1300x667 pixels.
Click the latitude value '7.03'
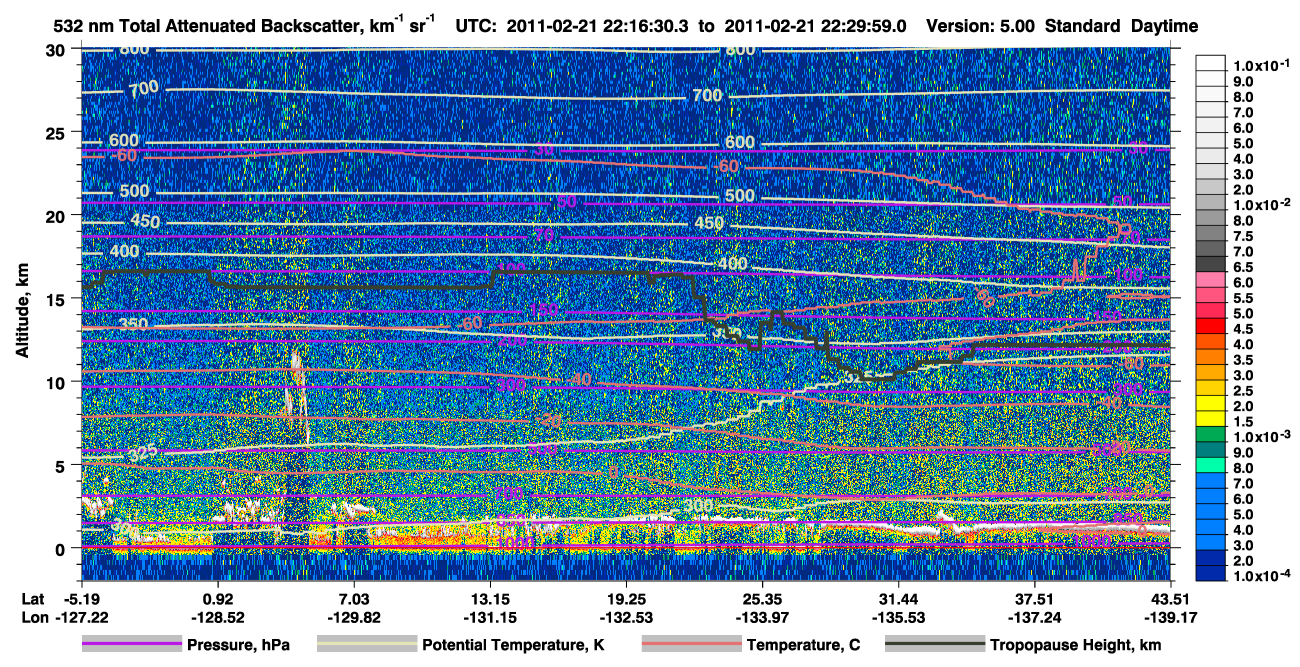point(354,599)
